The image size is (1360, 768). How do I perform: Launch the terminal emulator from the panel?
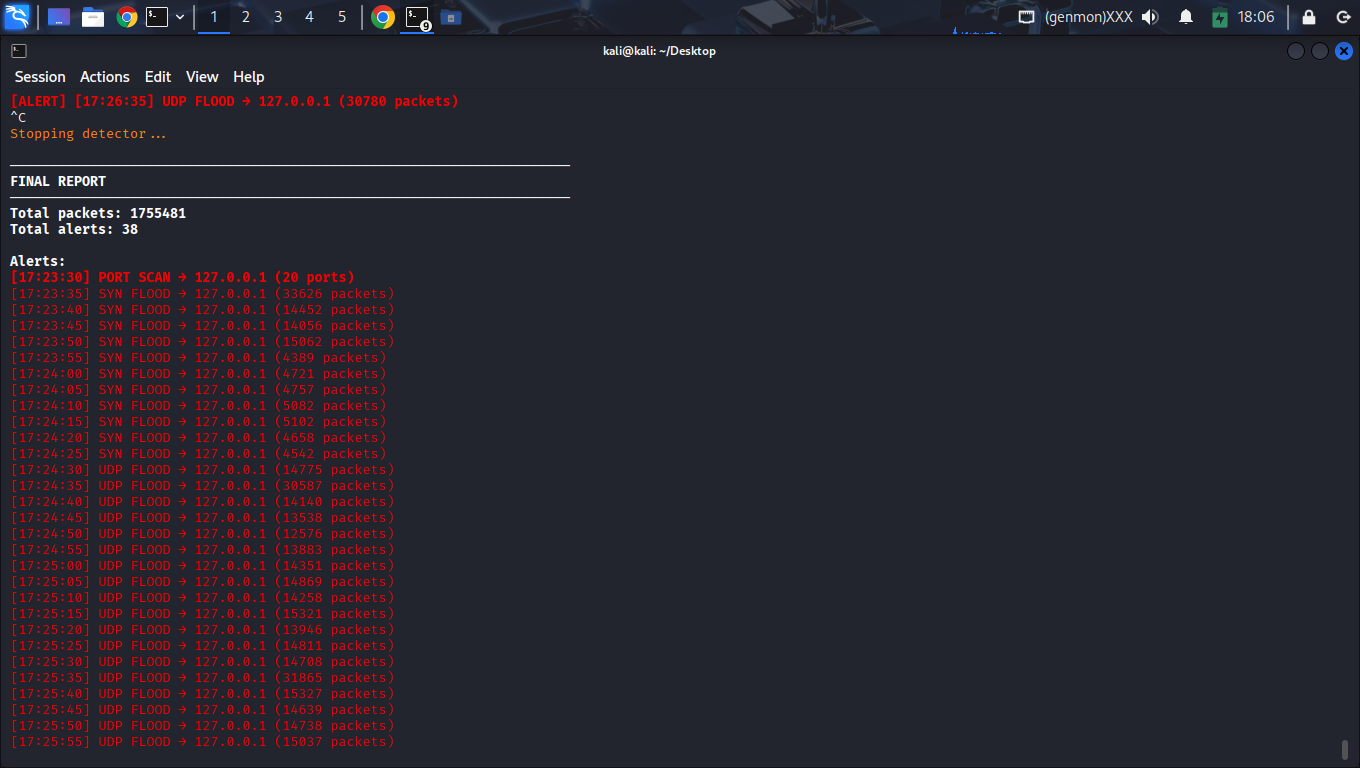click(157, 17)
